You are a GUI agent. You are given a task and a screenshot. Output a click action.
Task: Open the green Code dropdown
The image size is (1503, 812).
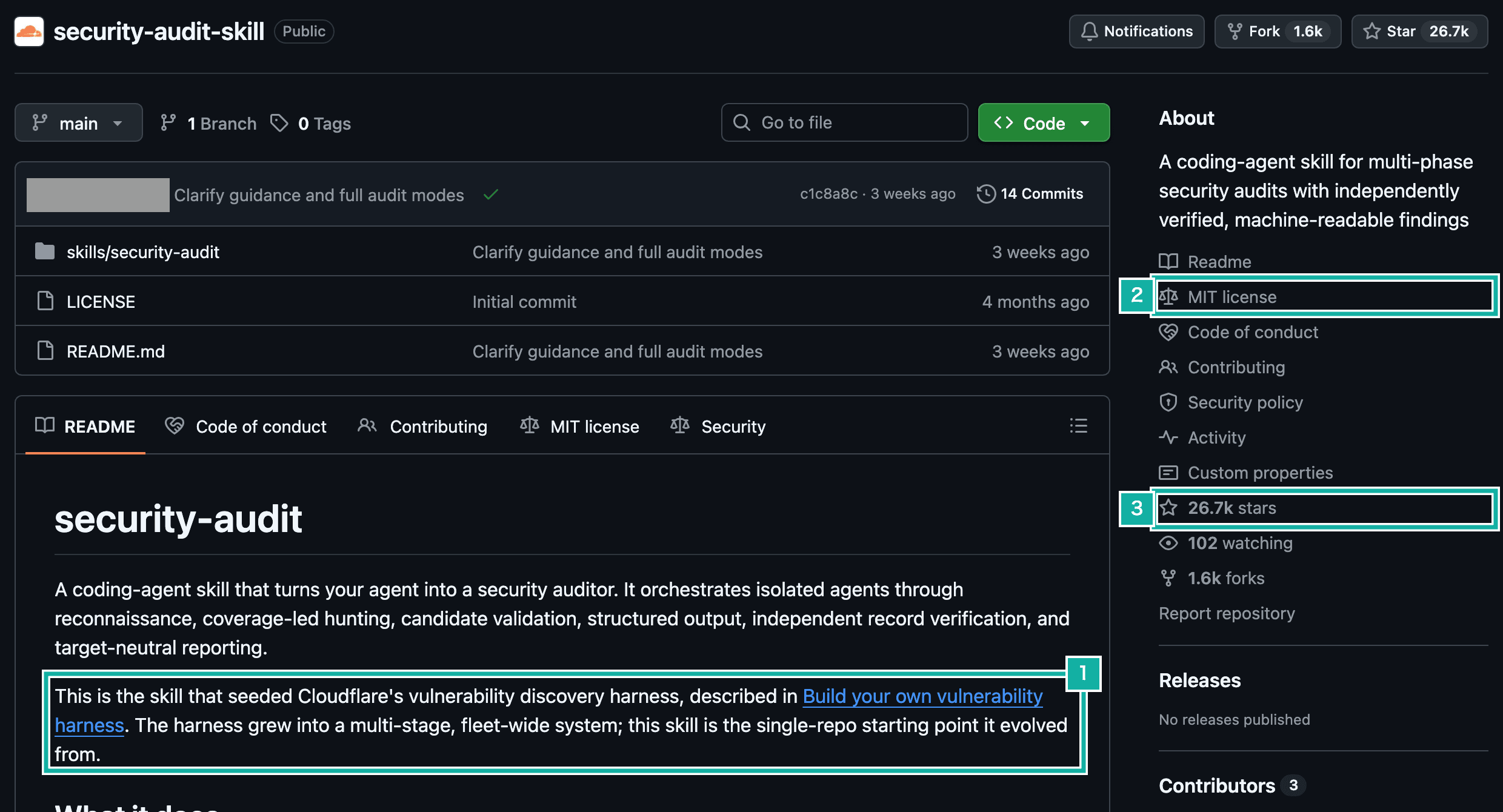[x=1044, y=123]
